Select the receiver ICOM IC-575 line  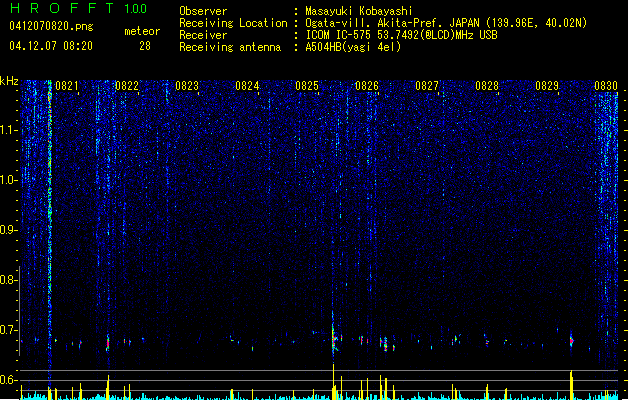point(402,35)
